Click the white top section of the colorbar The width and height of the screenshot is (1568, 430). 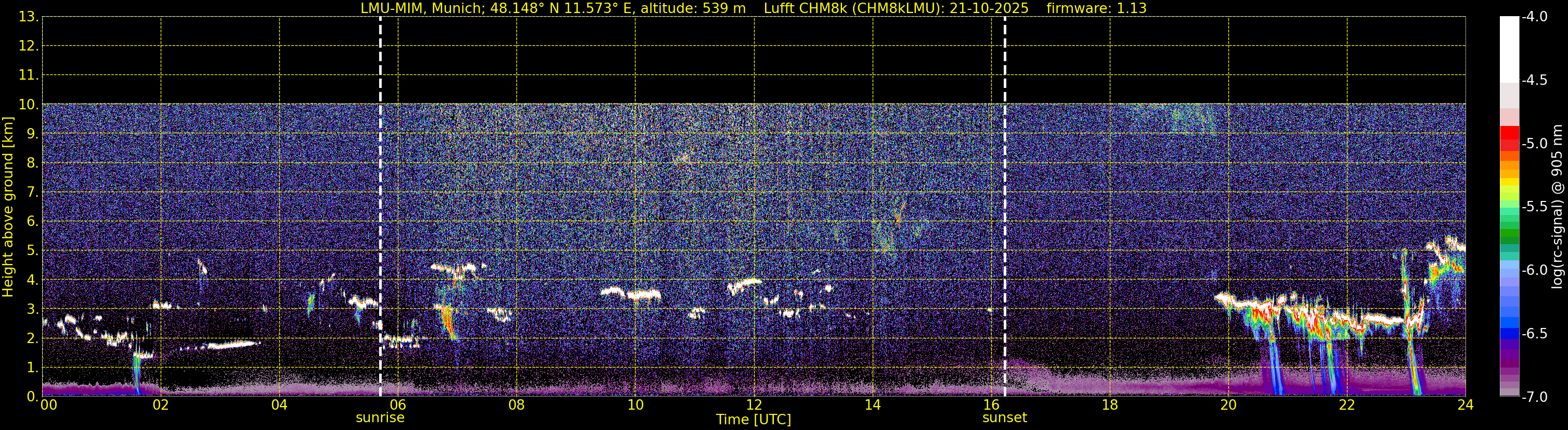[x=1509, y=49]
